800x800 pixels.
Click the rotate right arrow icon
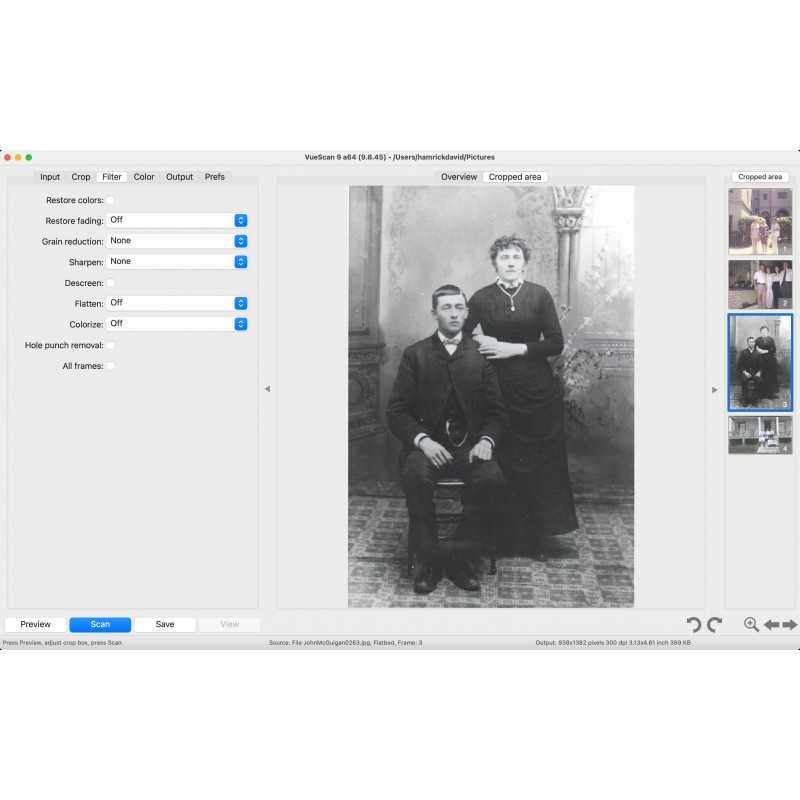714,625
